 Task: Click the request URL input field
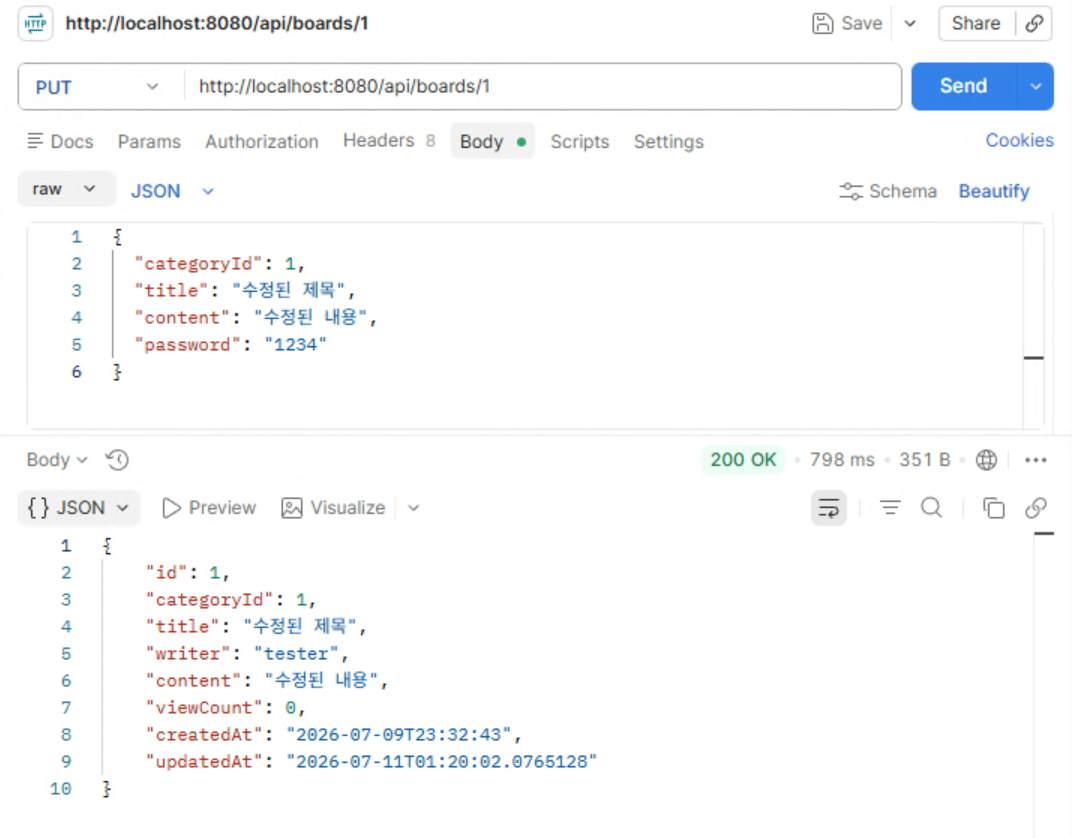click(x=543, y=86)
